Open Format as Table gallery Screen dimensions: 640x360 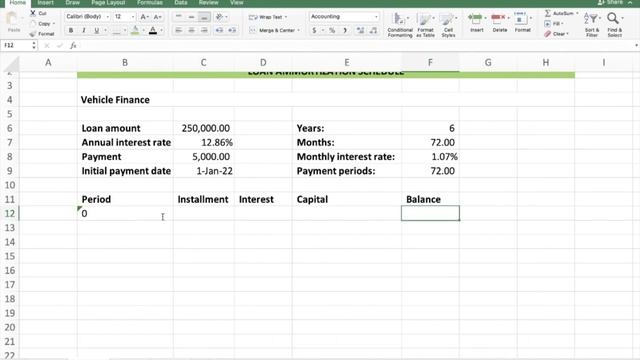[x=425, y=25]
